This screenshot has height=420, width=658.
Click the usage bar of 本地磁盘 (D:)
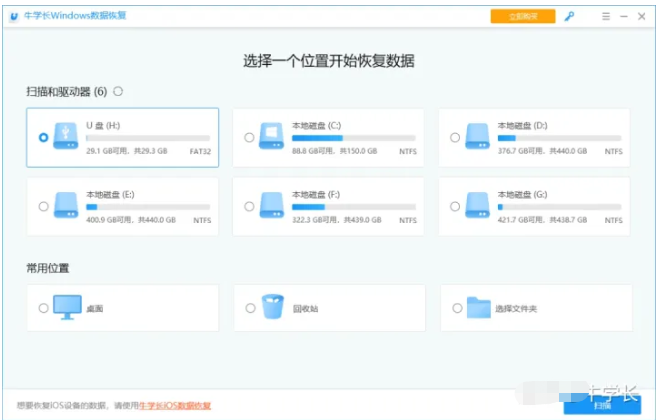click(x=560, y=137)
